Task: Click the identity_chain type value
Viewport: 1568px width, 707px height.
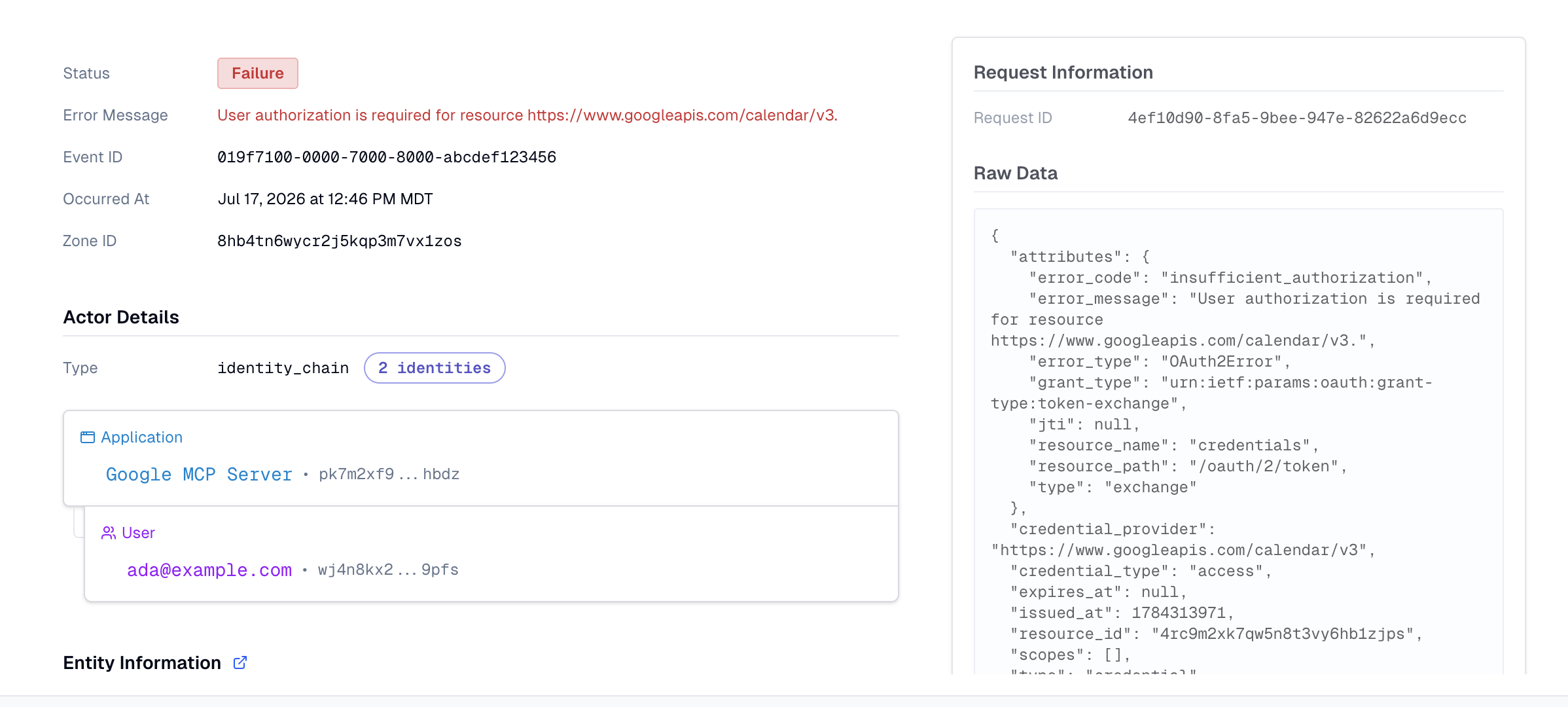Action: click(283, 368)
